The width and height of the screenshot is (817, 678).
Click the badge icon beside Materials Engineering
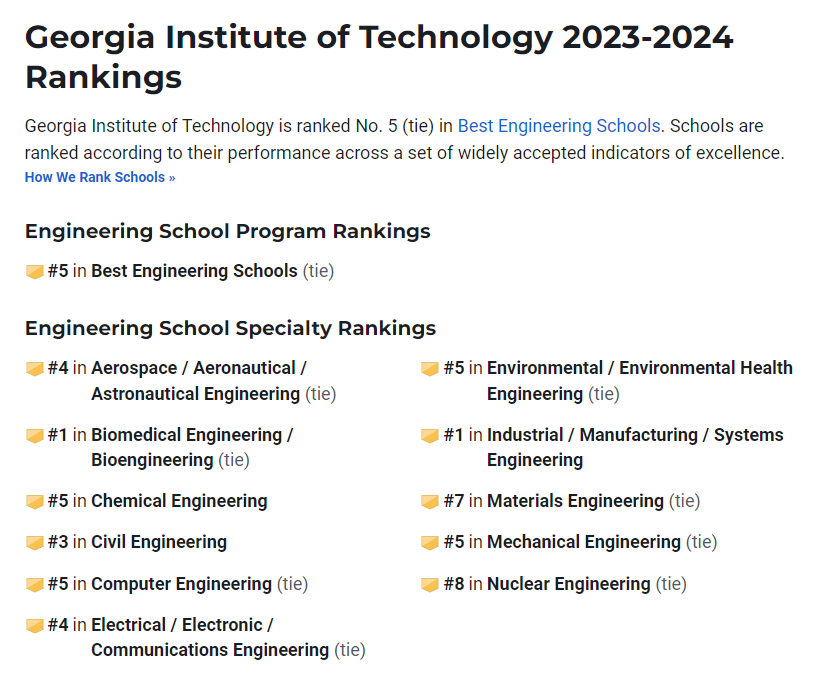click(430, 502)
